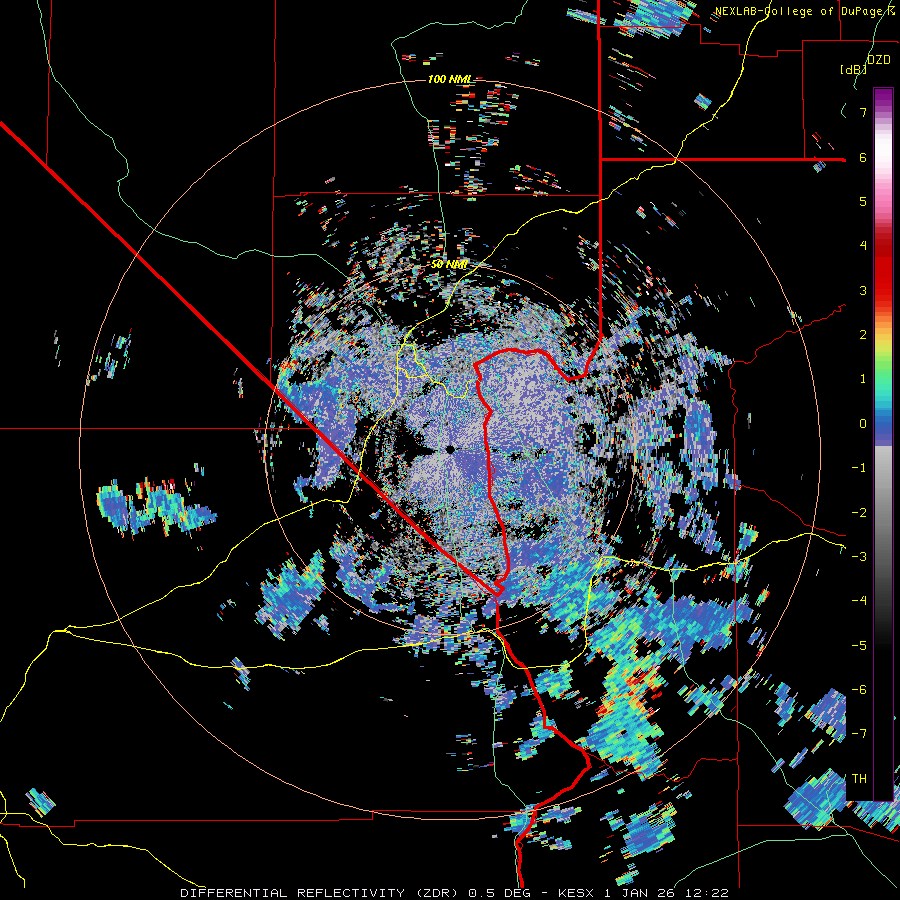
Task: Click the "1" tick label on the color scale
Action: pyautogui.click(x=863, y=379)
